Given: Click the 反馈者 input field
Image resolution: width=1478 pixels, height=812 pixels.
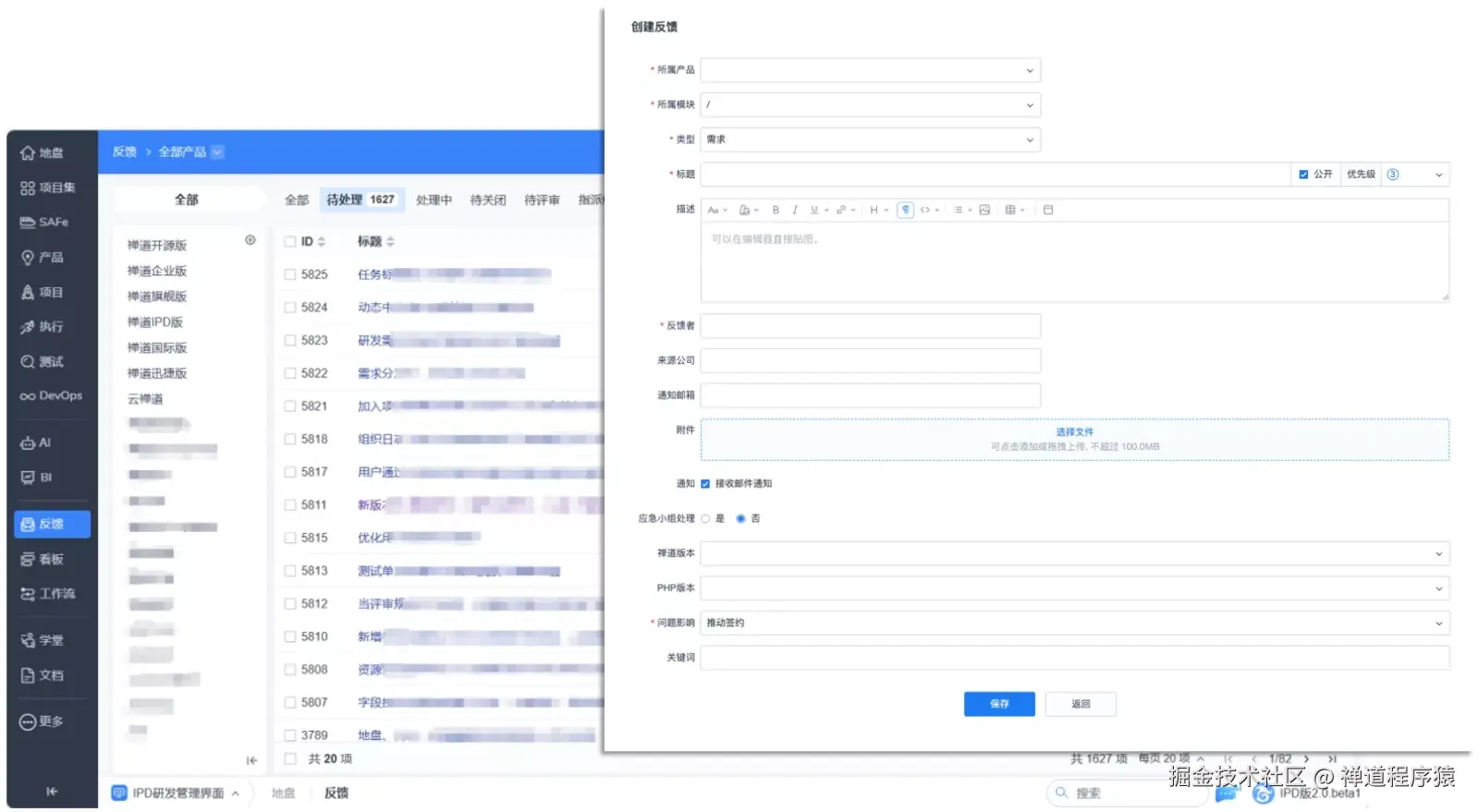Looking at the screenshot, I should click(x=870, y=326).
